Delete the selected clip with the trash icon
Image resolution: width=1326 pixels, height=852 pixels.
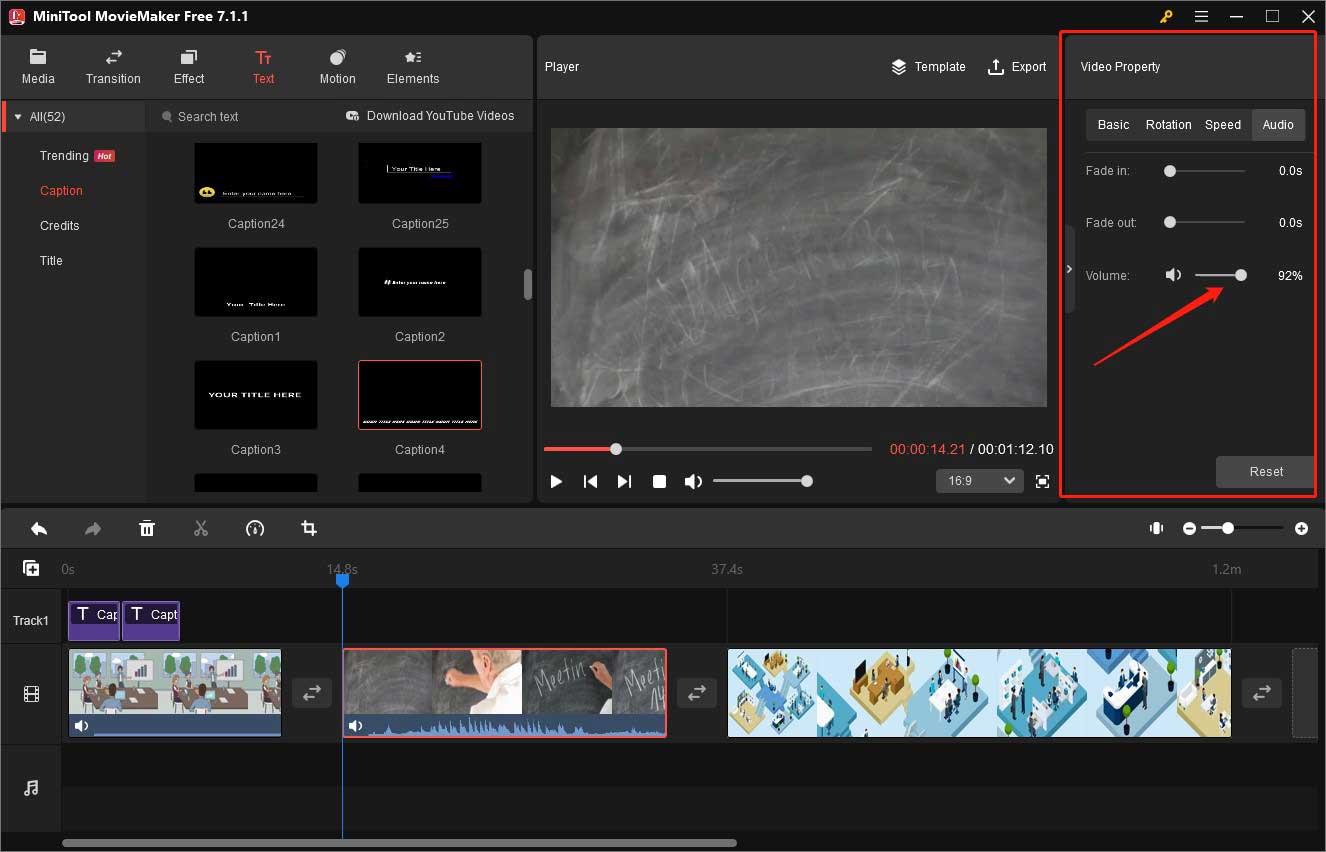pyautogui.click(x=147, y=528)
